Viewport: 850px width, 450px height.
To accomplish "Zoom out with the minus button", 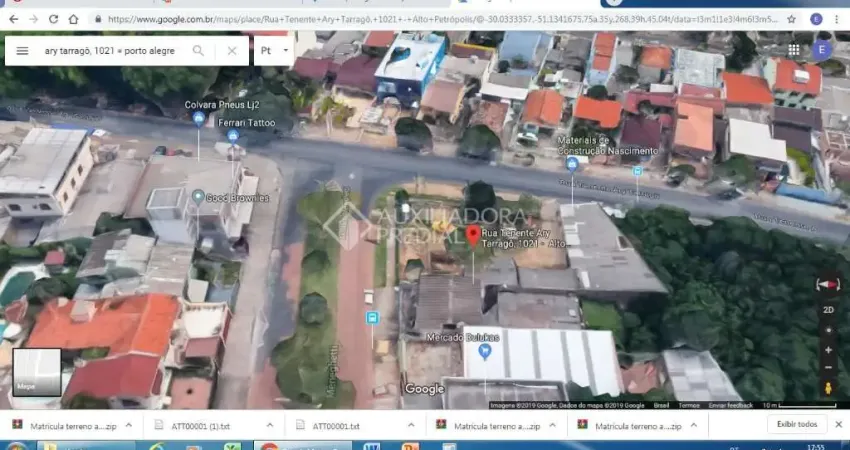I will coord(828,368).
